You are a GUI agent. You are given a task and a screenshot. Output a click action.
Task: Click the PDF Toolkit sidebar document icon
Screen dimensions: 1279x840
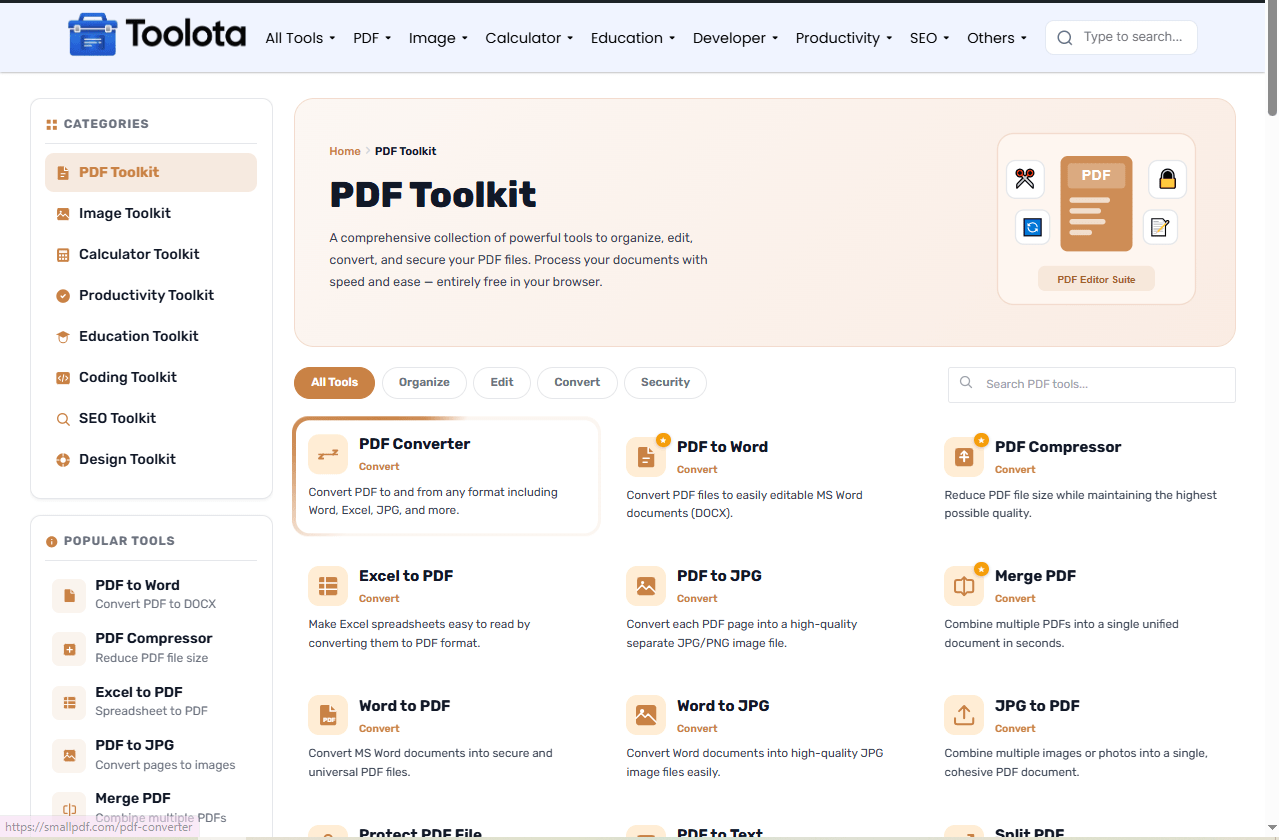(x=63, y=173)
